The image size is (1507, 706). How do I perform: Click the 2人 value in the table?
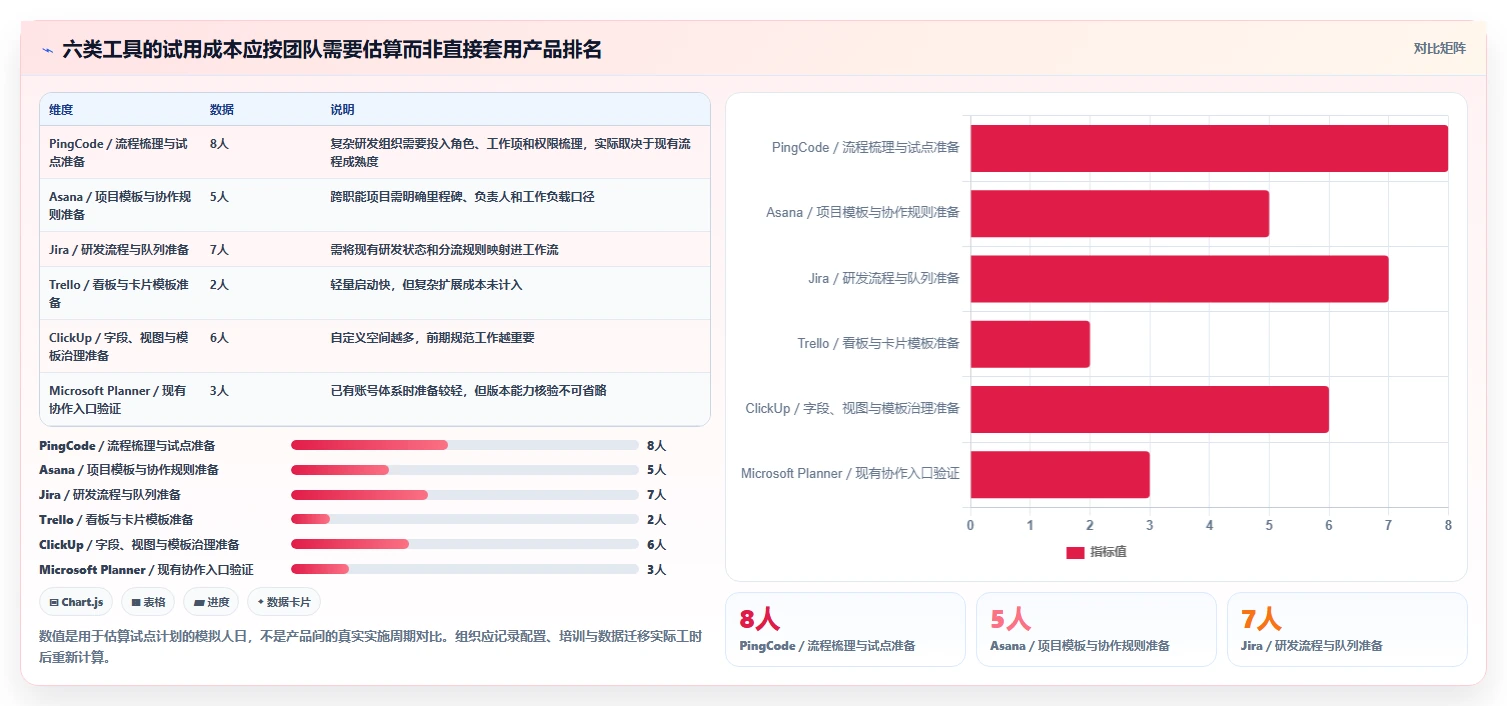pyautogui.click(x=219, y=285)
